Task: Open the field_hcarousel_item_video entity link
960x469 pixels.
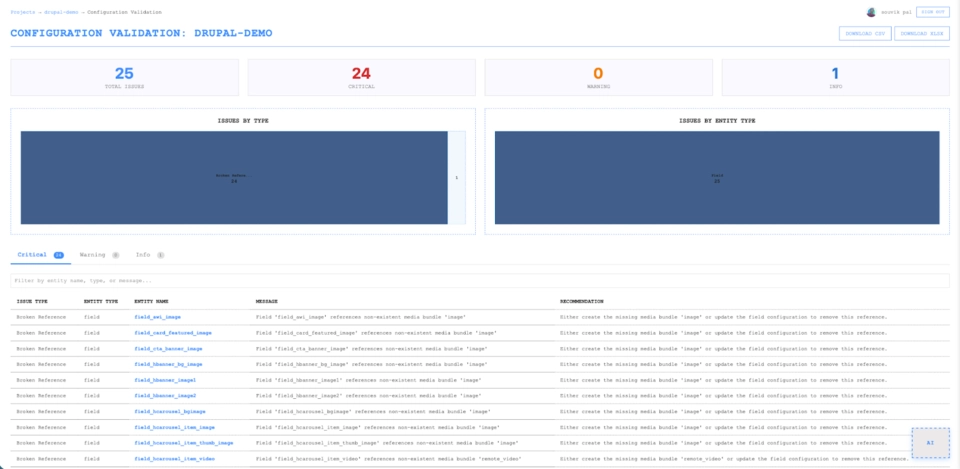Action: pyautogui.click(x=174, y=459)
